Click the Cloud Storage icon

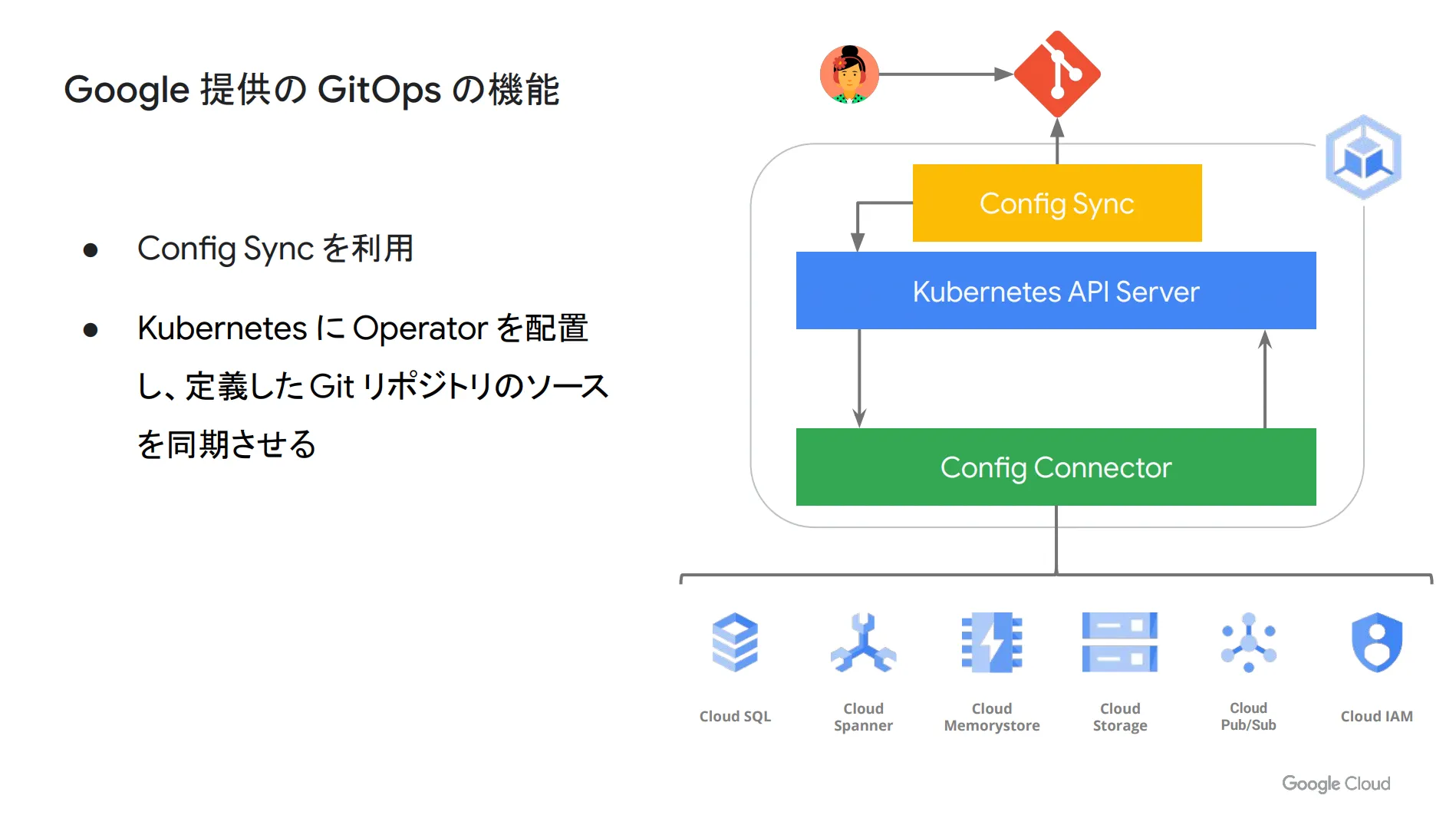pos(1120,642)
